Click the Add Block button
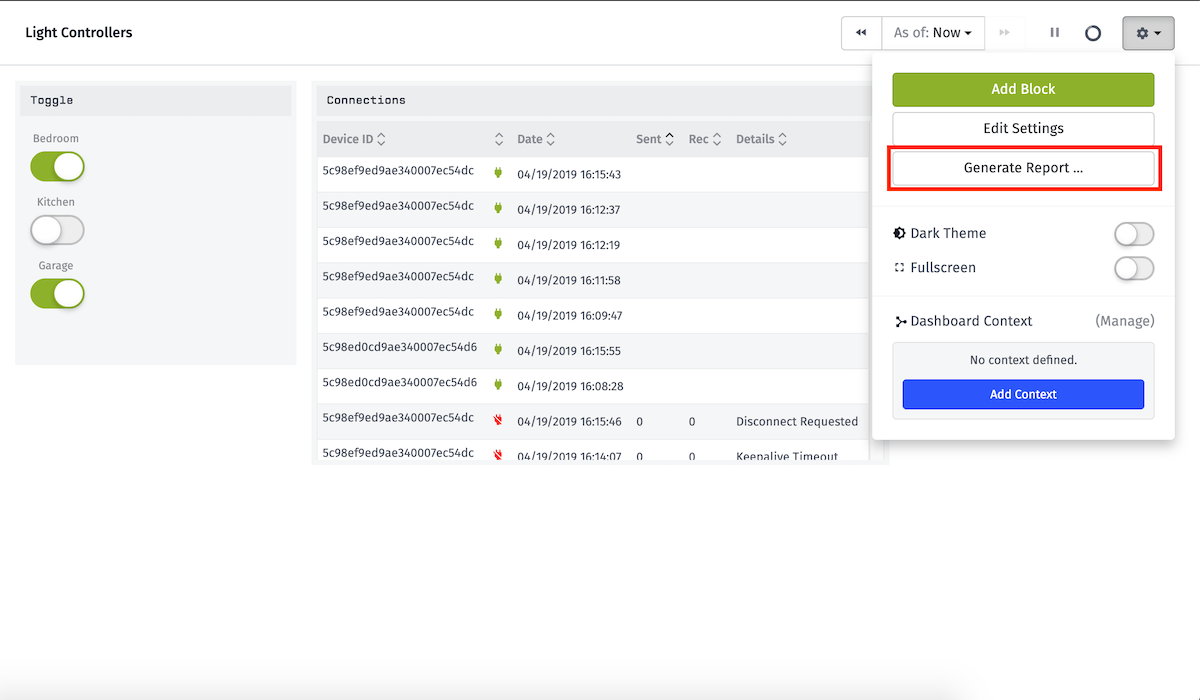Image resolution: width=1200 pixels, height=700 pixels. click(1023, 89)
